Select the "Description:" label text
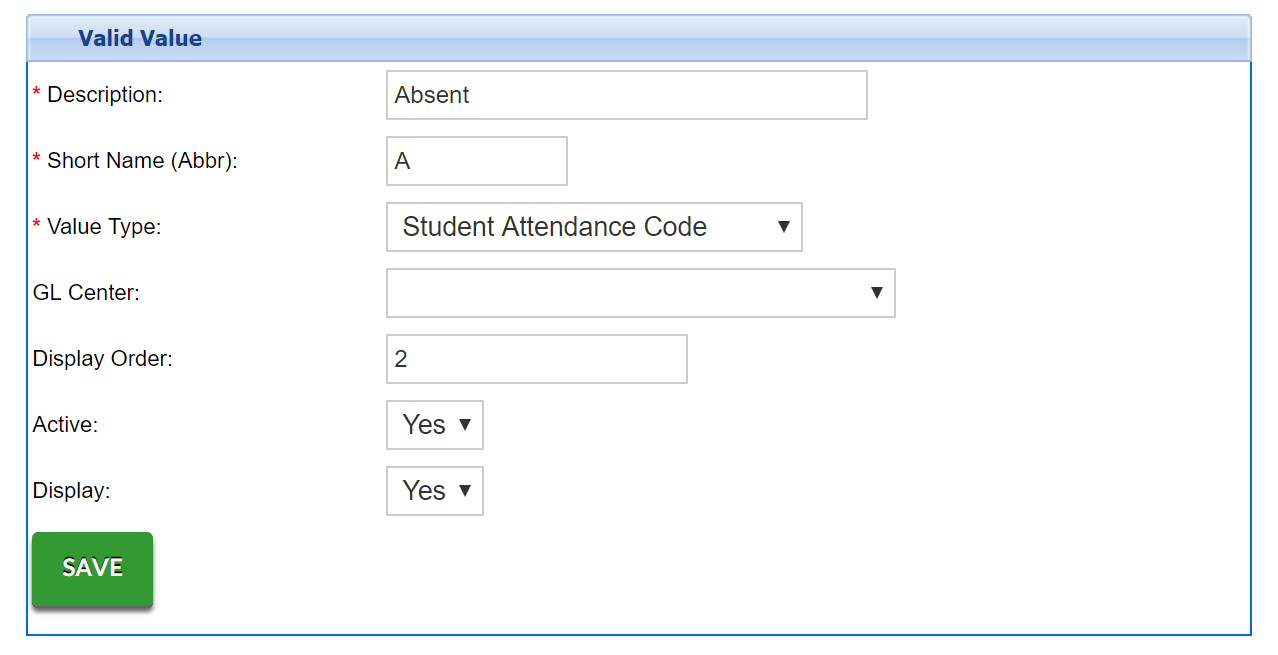This screenshot has width=1278, height=655. (105, 95)
